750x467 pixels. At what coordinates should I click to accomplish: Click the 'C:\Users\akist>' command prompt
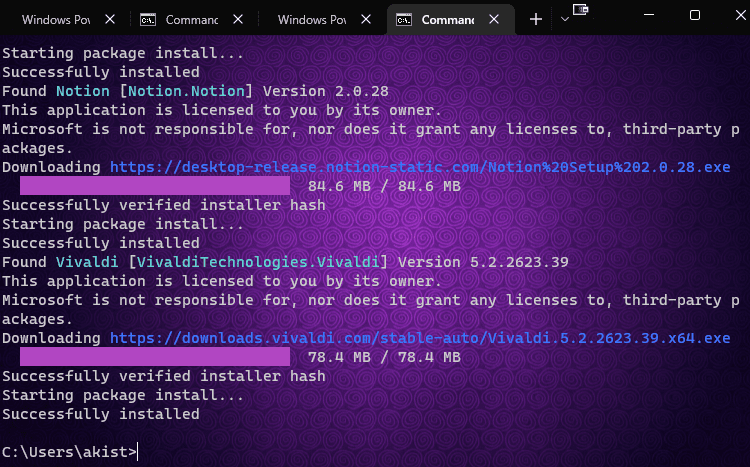69,452
